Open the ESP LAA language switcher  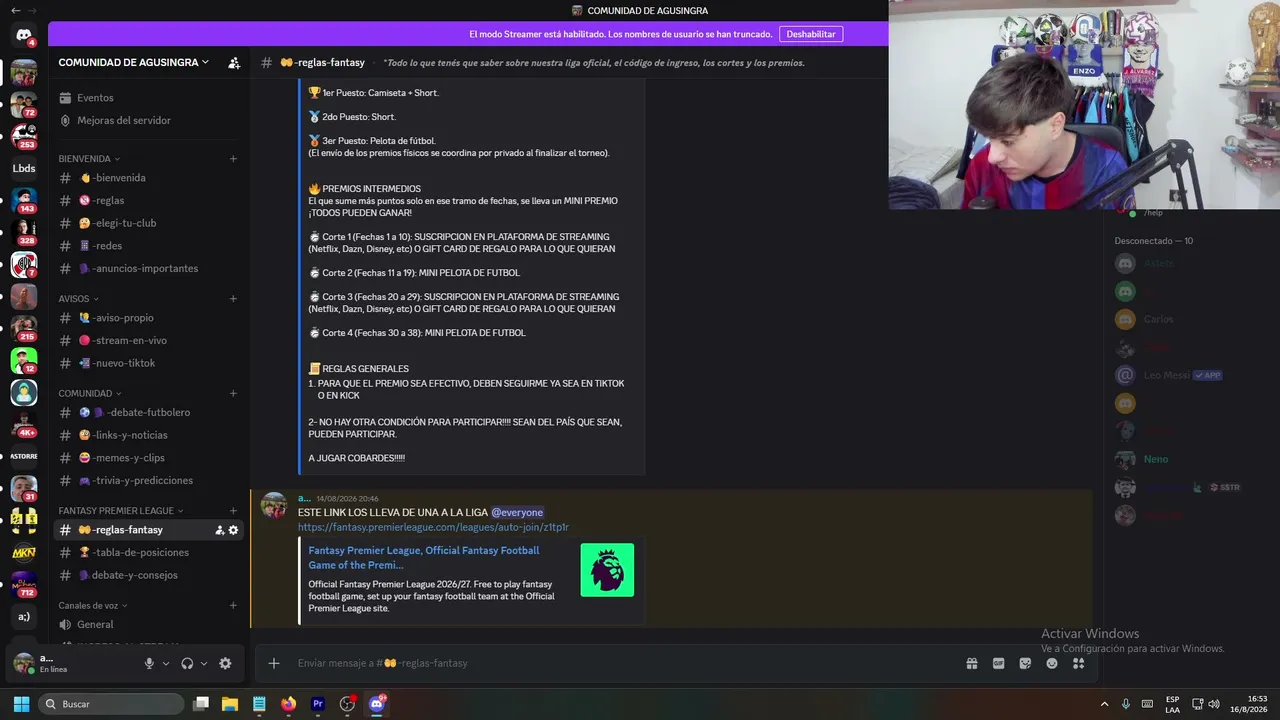pos(1172,704)
